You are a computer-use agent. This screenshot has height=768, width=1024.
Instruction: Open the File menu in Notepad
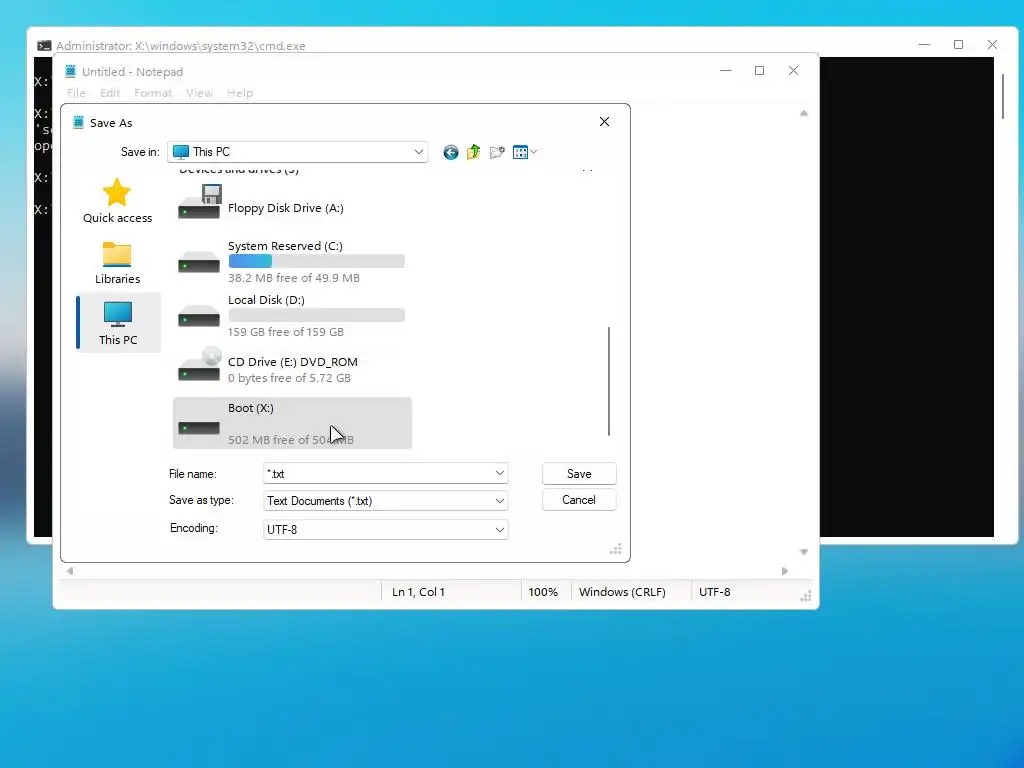click(x=76, y=93)
